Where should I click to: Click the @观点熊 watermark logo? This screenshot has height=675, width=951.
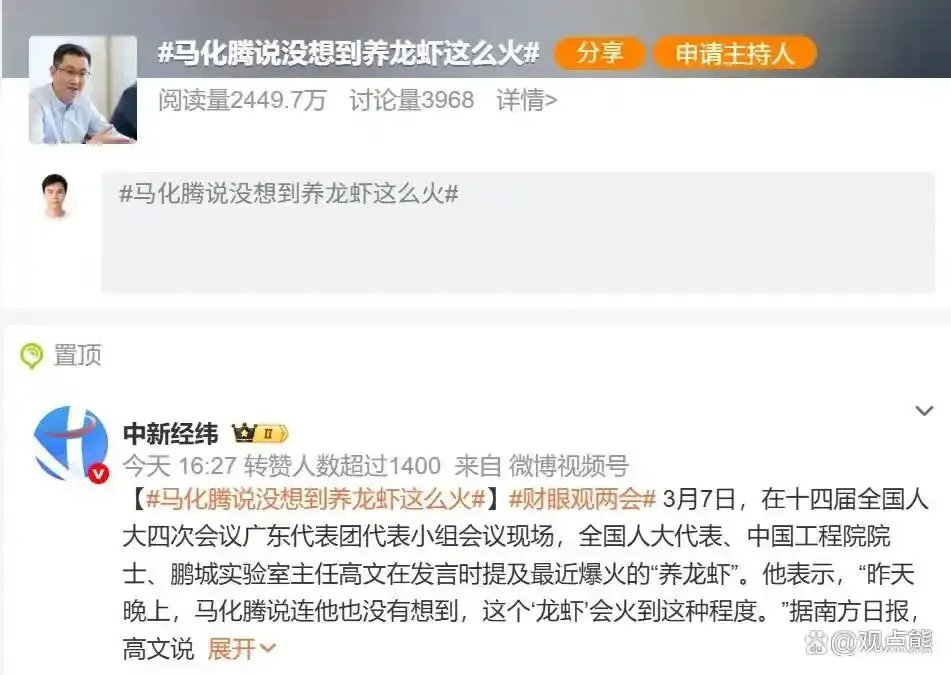pos(869,642)
